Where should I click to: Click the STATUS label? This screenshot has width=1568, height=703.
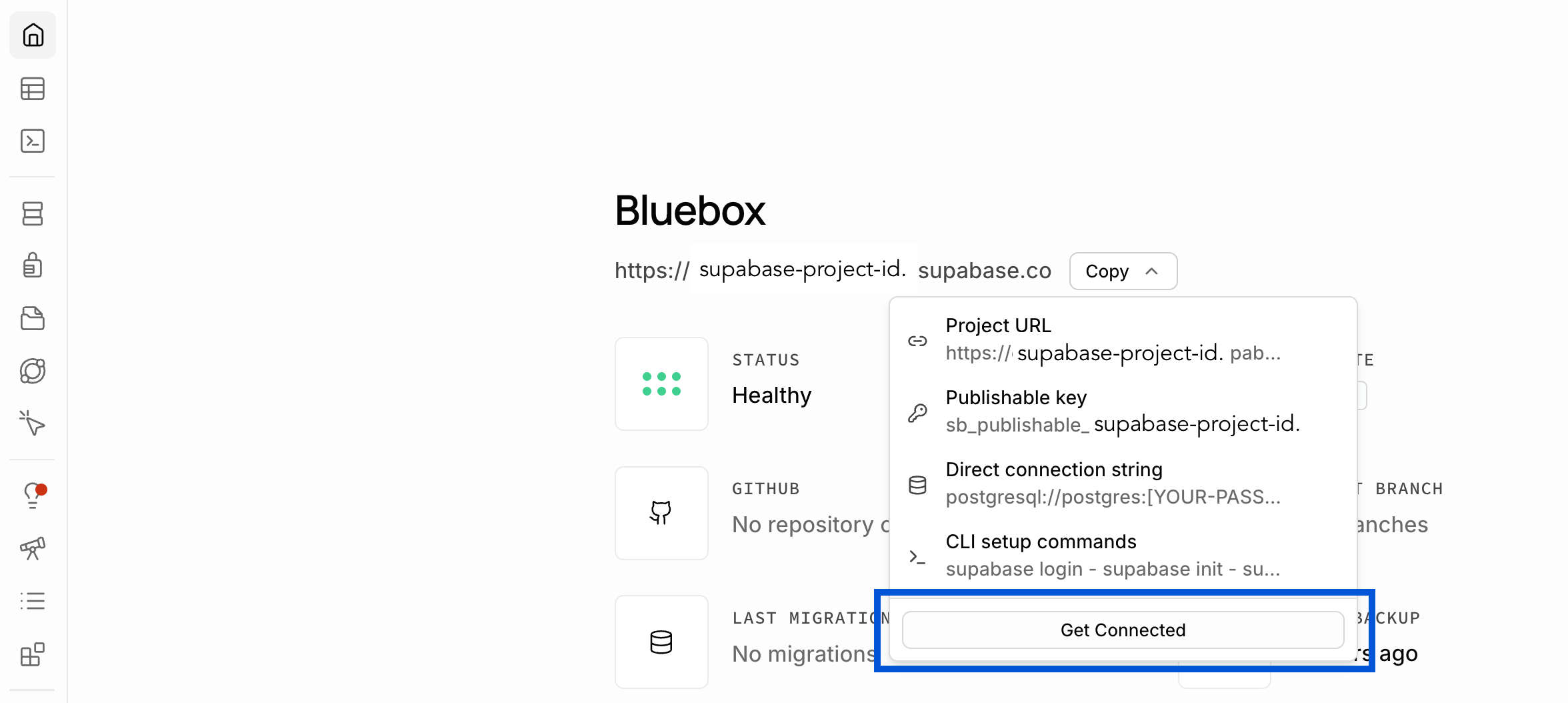click(765, 360)
